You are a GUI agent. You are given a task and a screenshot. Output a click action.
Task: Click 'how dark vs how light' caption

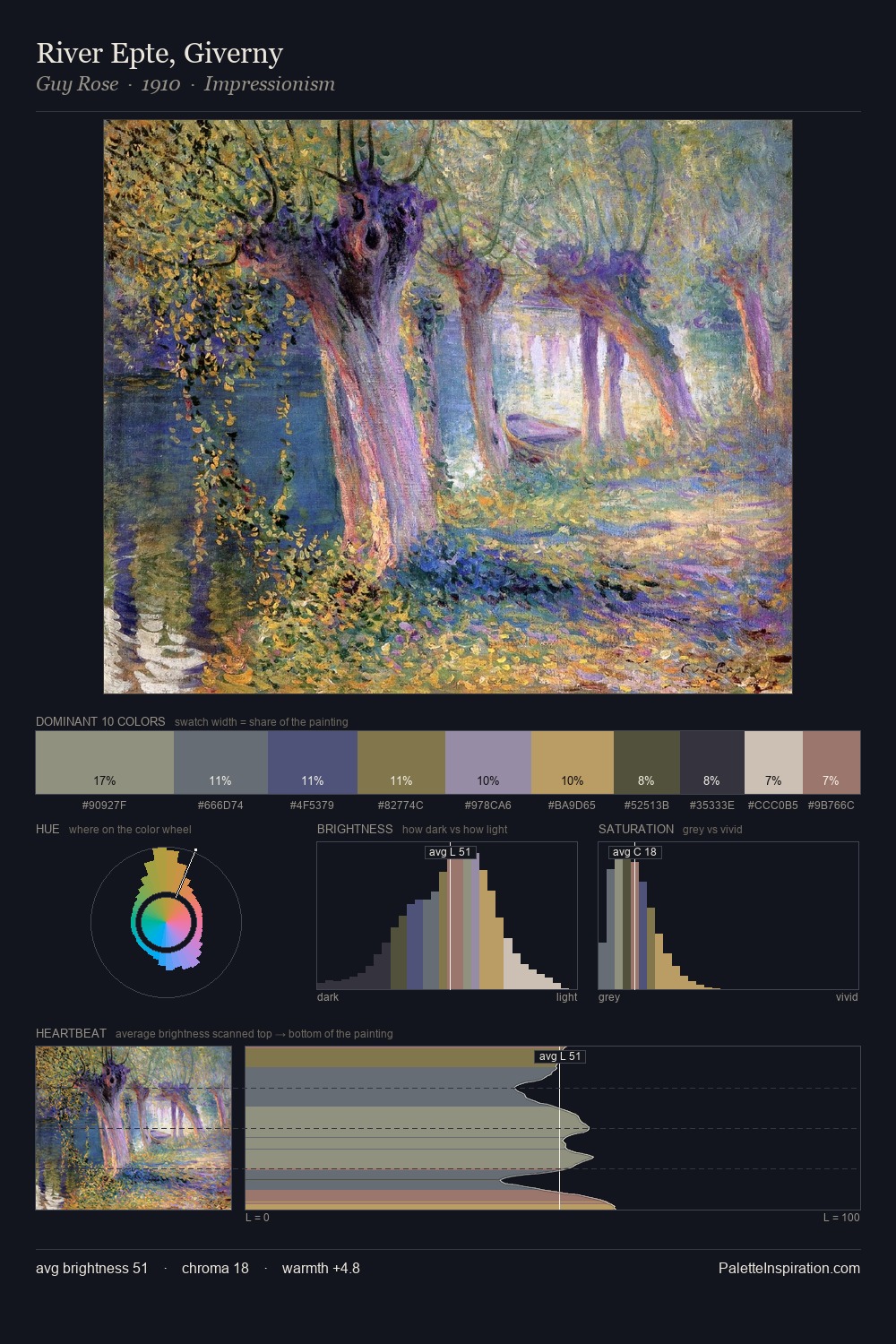click(455, 830)
